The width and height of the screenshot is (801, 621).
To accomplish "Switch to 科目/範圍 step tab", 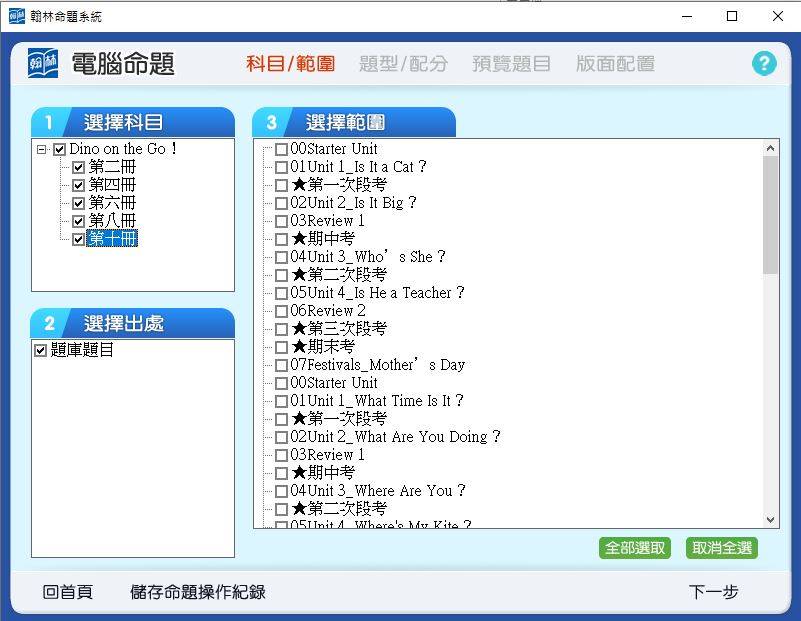I will tap(290, 64).
